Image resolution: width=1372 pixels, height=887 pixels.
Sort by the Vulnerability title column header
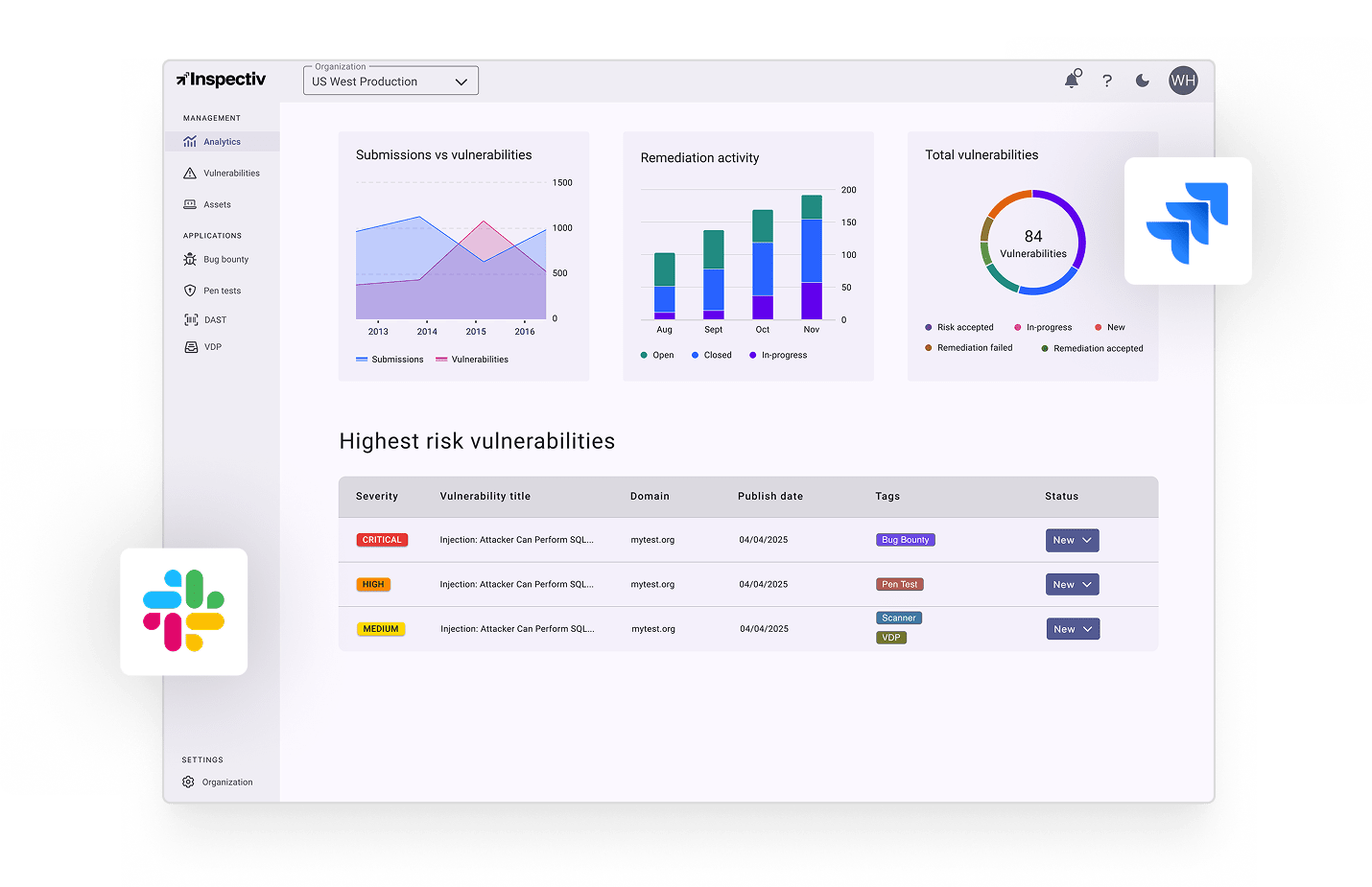pyautogui.click(x=485, y=497)
